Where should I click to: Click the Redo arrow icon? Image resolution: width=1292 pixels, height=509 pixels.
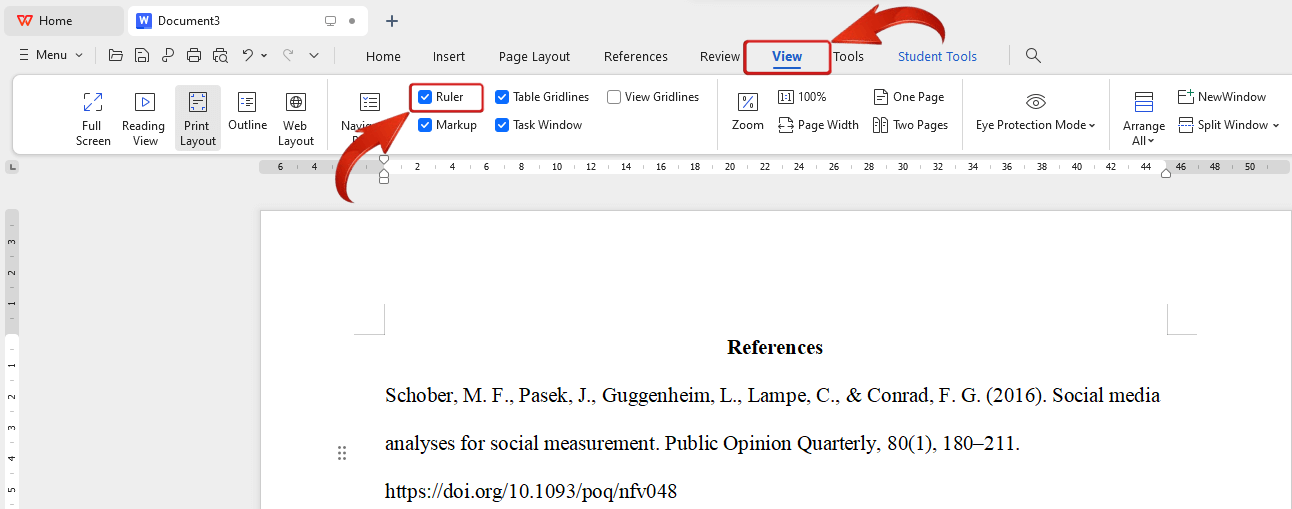(288, 55)
